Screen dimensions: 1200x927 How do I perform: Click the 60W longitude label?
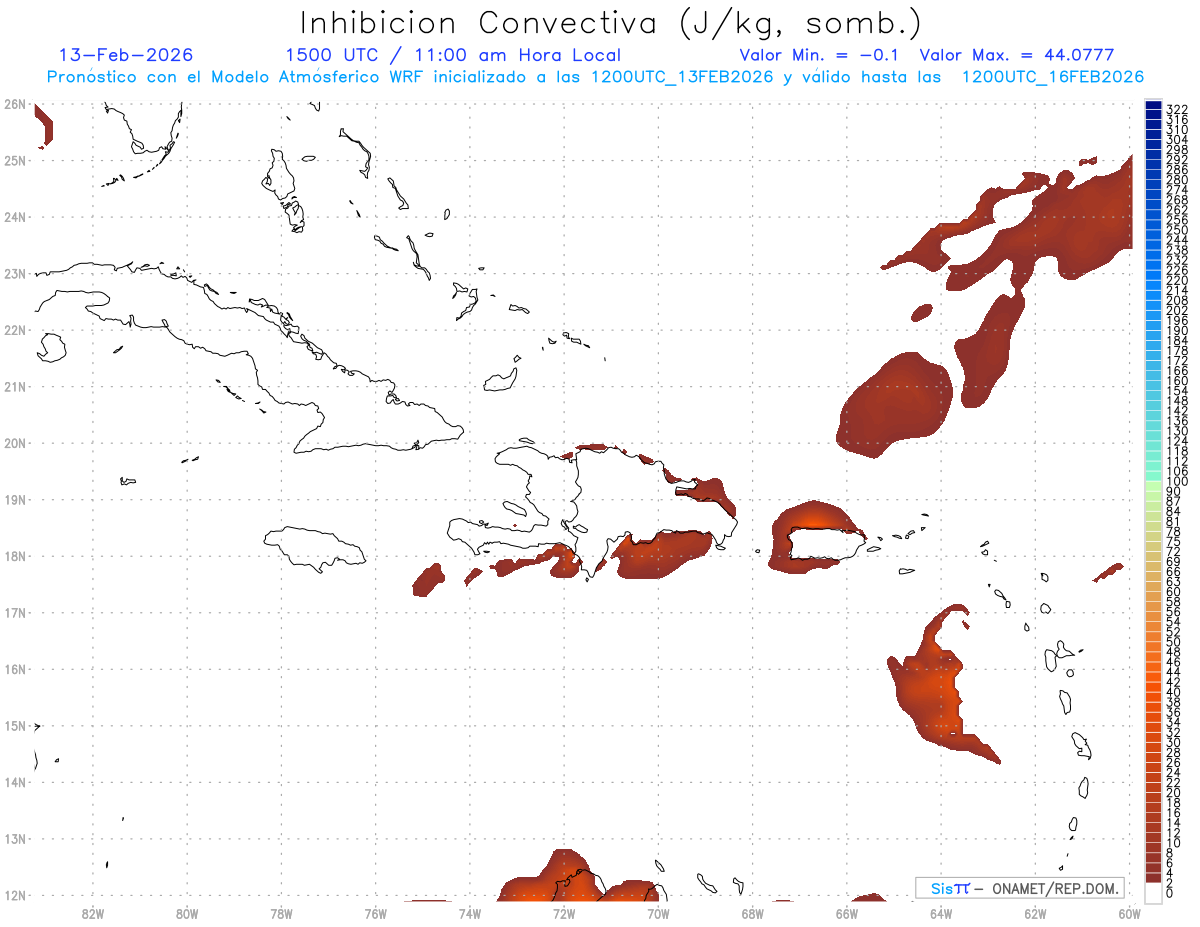(x=1129, y=913)
